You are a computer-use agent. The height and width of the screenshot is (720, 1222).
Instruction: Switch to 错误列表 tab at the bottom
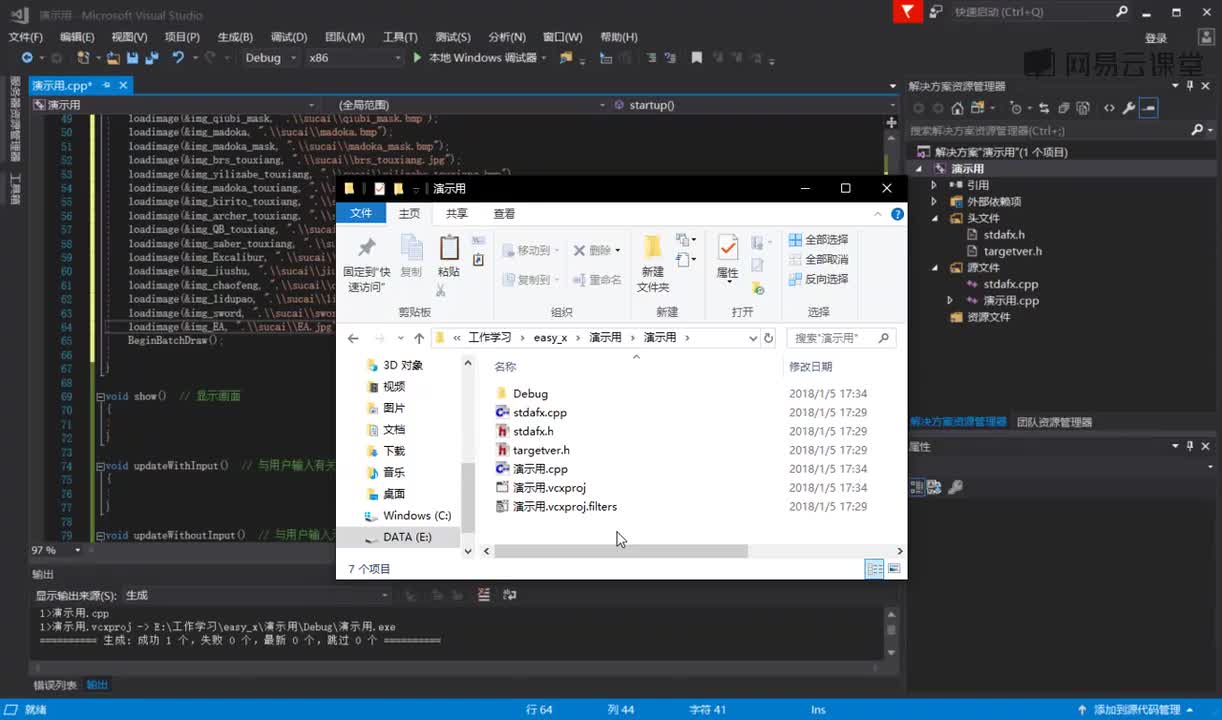[55, 685]
